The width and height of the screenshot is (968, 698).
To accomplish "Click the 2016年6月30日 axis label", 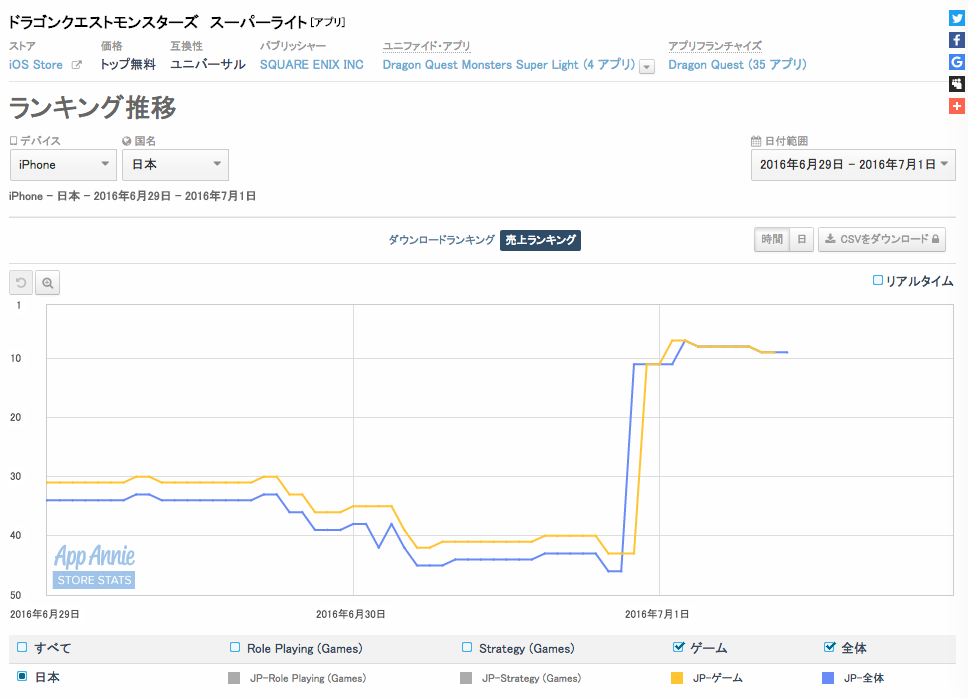I will pyautogui.click(x=351, y=614).
